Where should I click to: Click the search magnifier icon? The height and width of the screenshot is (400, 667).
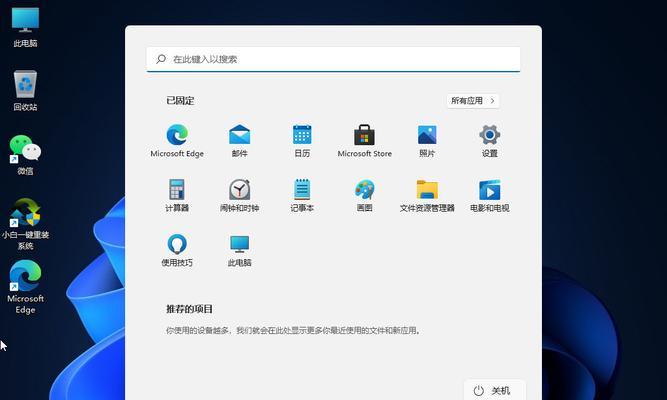click(x=161, y=59)
